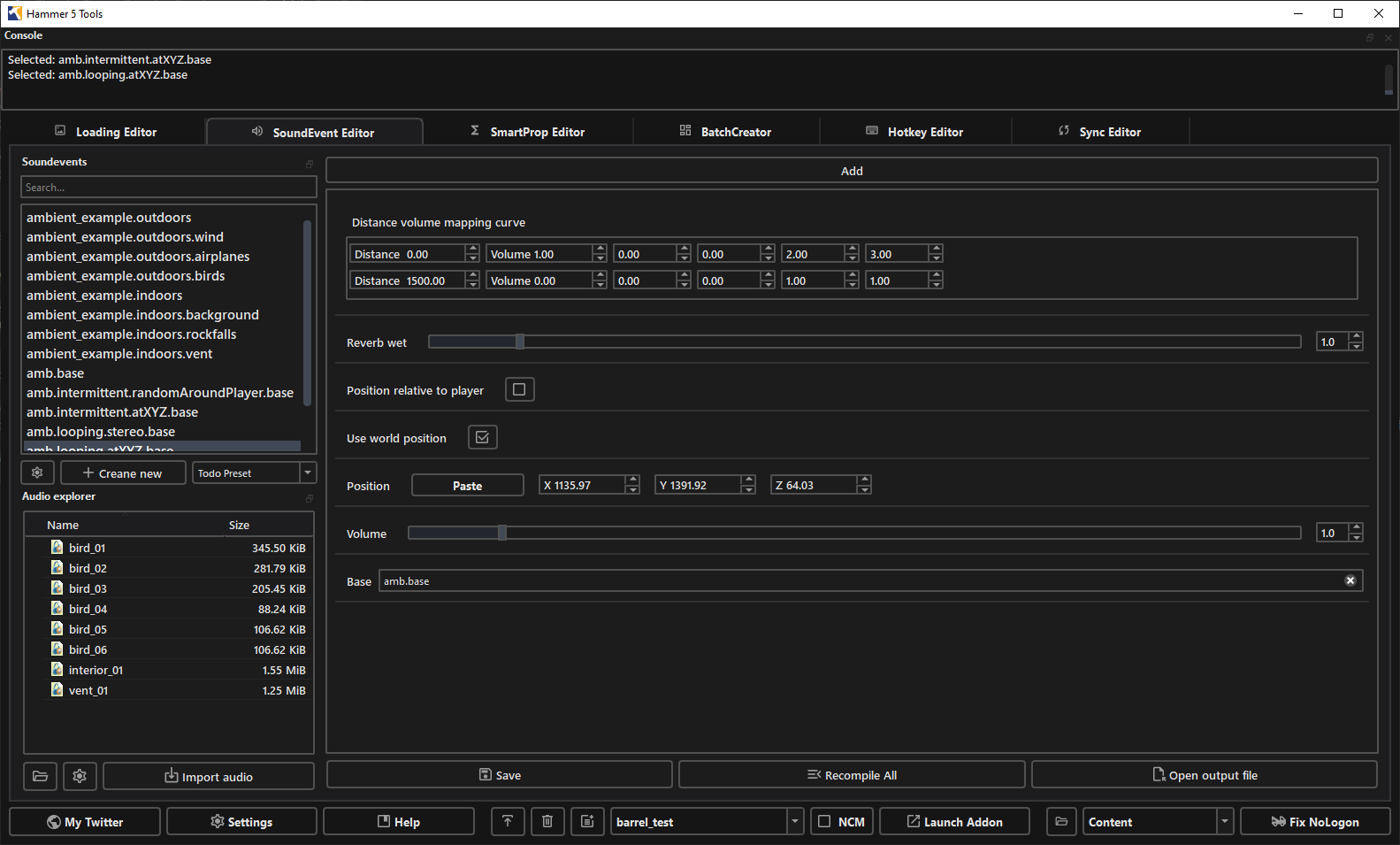Click the Reverb wet slider handle
Screen dimensions: 1400x845
520,342
